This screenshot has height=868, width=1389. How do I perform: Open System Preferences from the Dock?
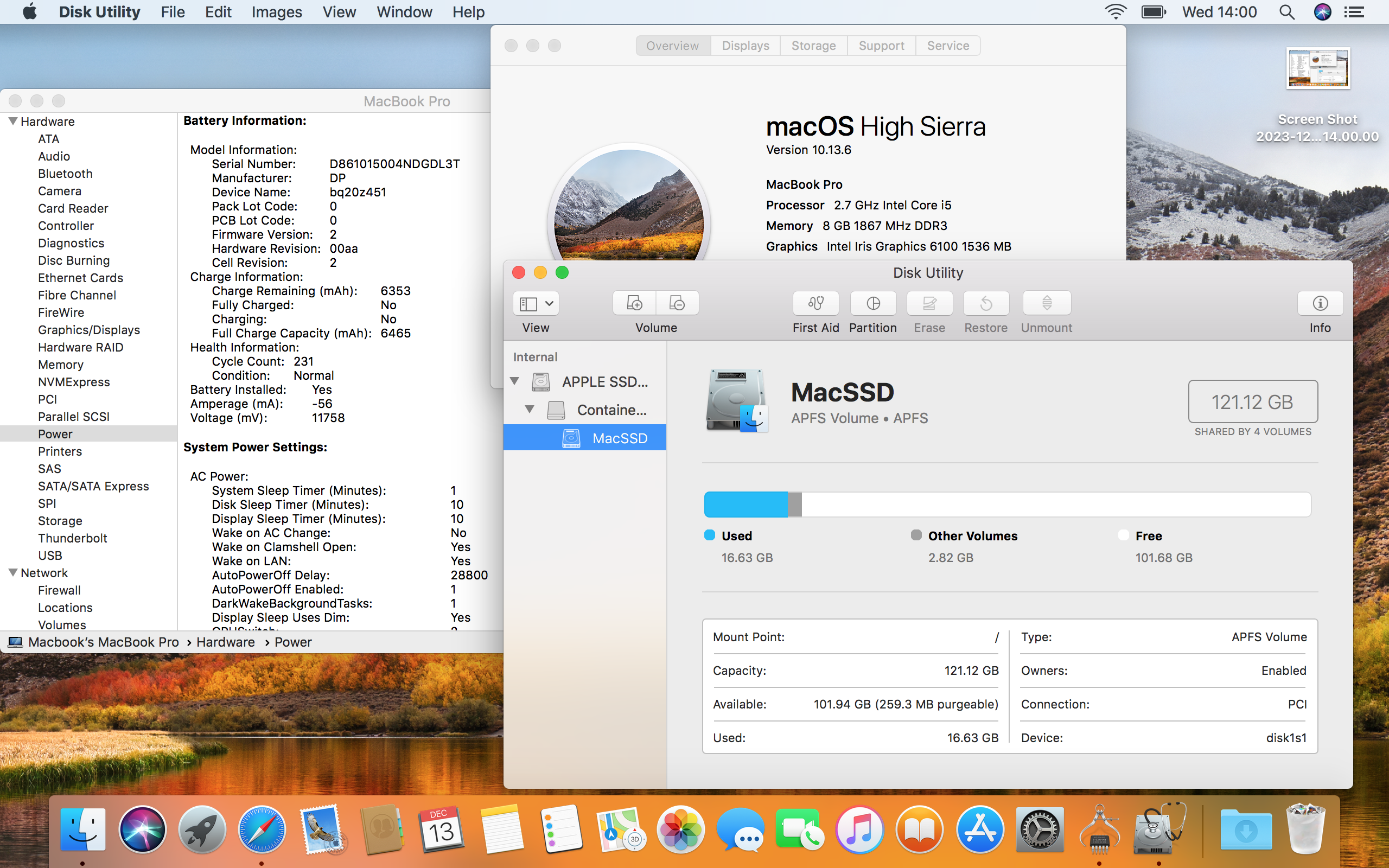click(x=1040, y=829)
